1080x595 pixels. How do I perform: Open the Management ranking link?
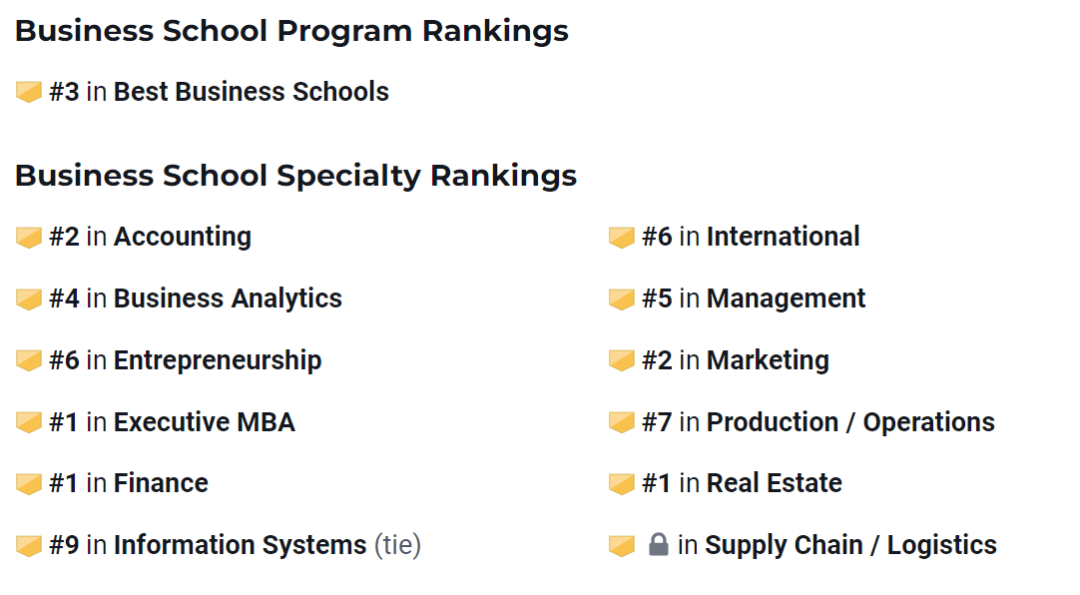(786, 298)
